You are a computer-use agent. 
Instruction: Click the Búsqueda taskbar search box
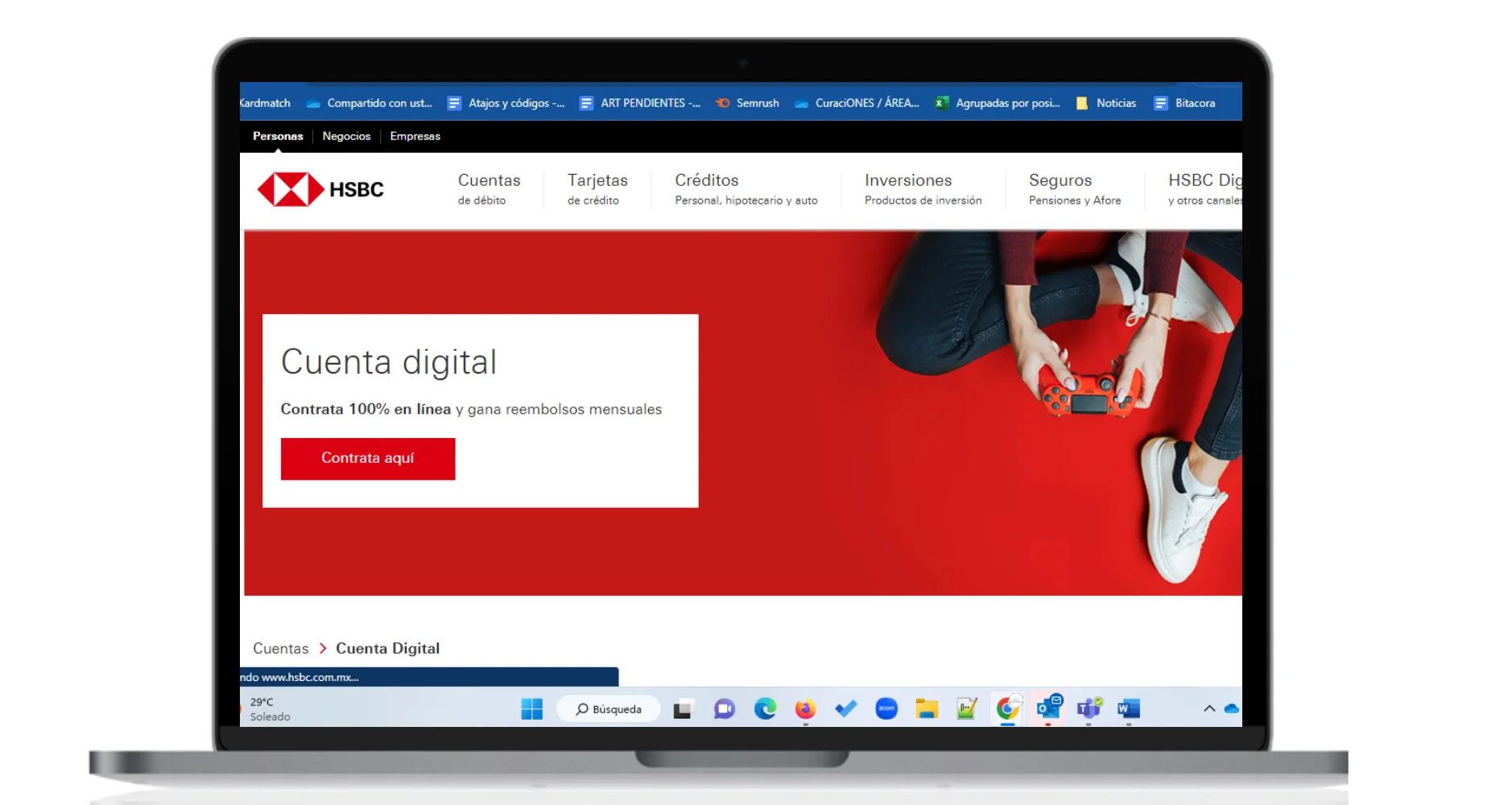click(x=609, y=709)
